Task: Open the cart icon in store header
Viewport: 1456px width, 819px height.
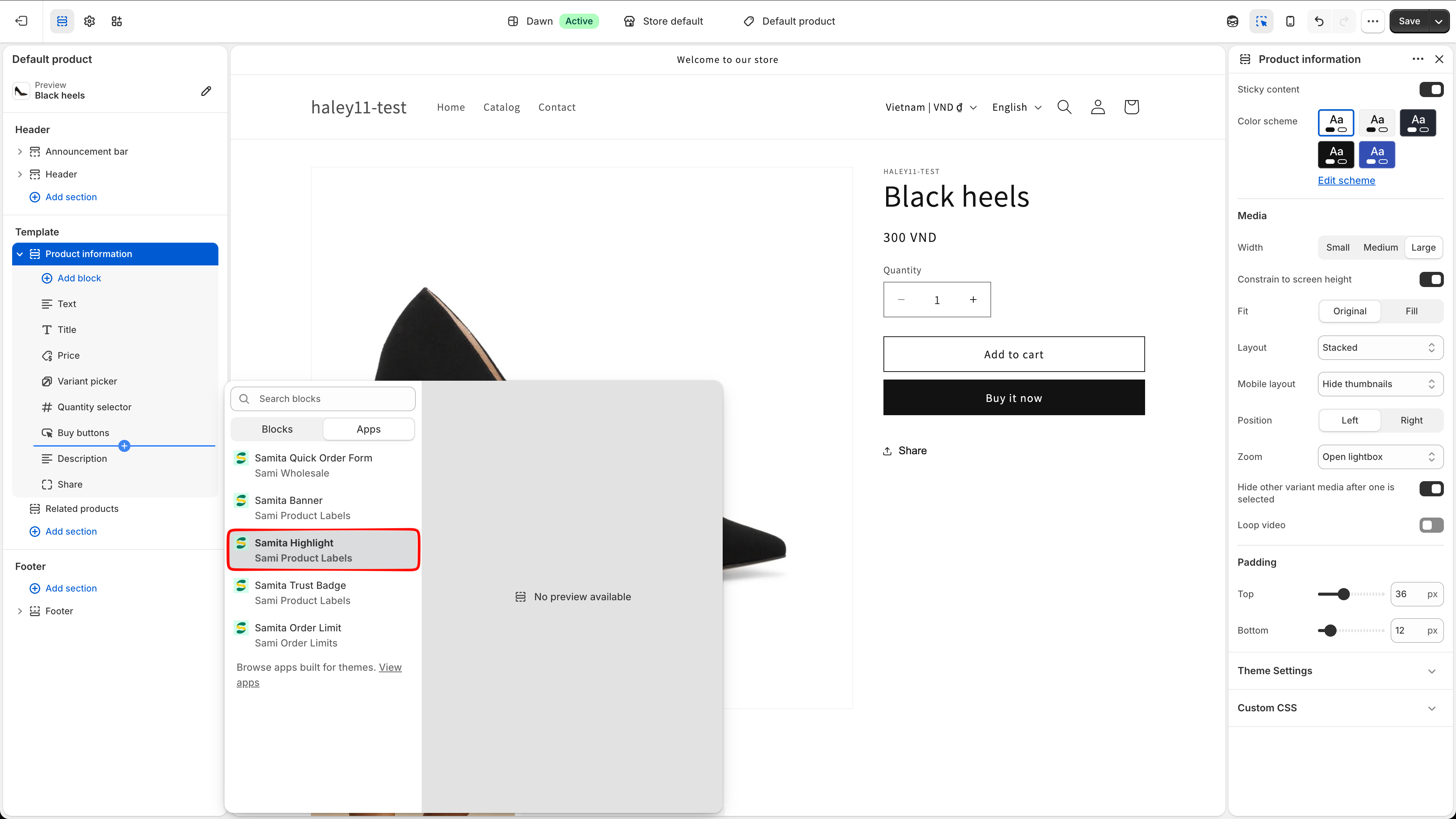Action: tap(1131, 107)
